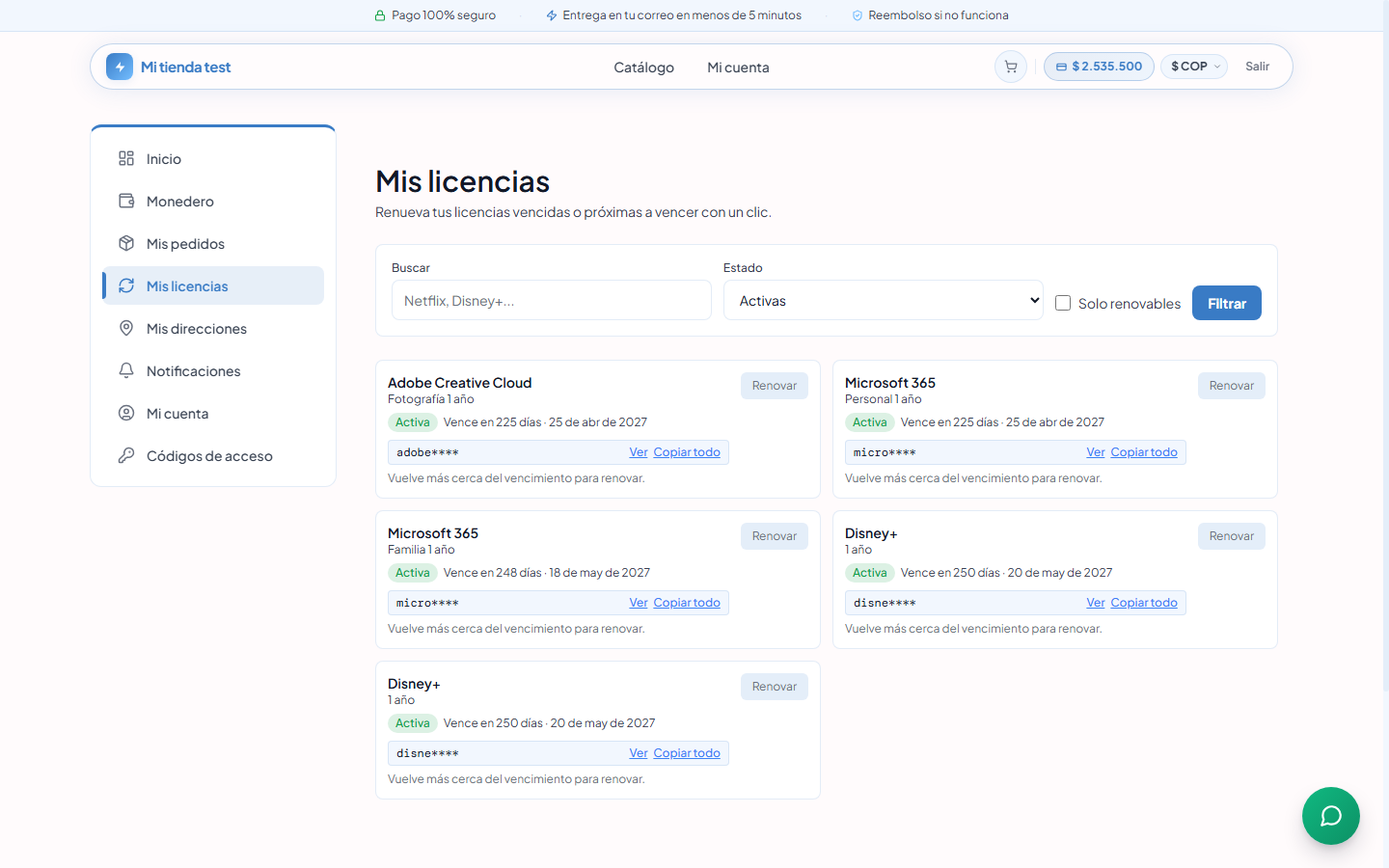Click the page vertical scrollbar
The image size is (1389, 868).
point(1385,347)
